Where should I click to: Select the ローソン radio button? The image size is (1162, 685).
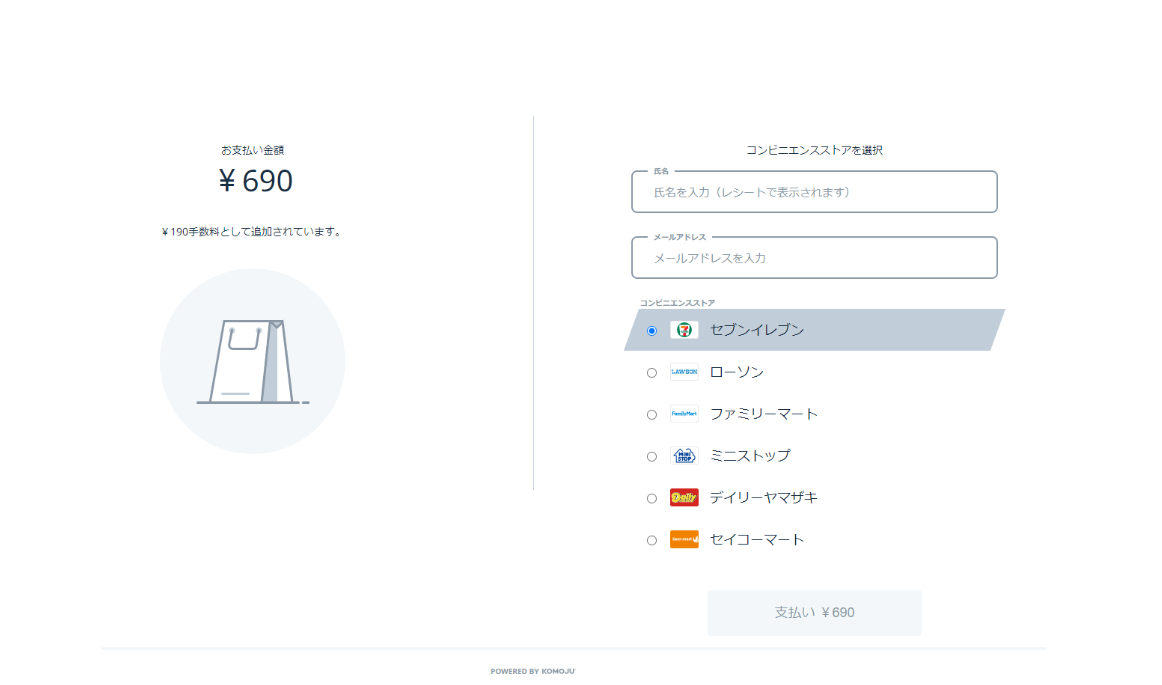[652, 373]
